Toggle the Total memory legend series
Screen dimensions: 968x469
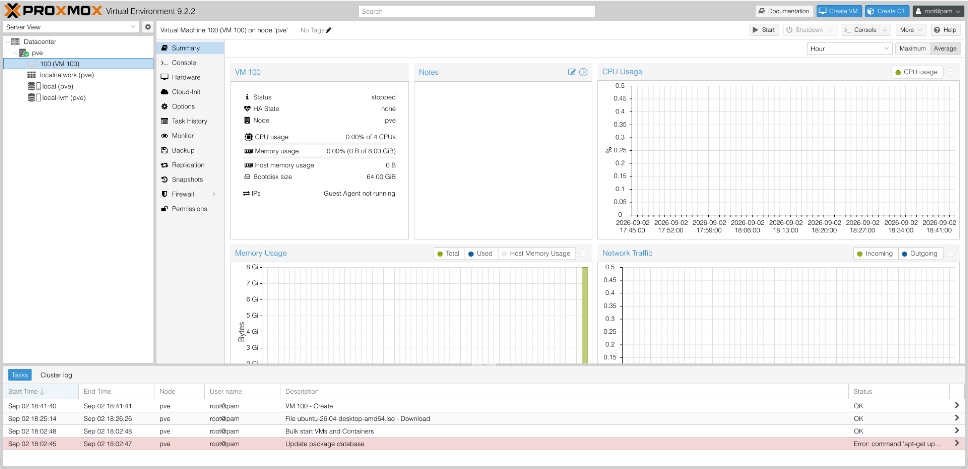tap(449, 253)
